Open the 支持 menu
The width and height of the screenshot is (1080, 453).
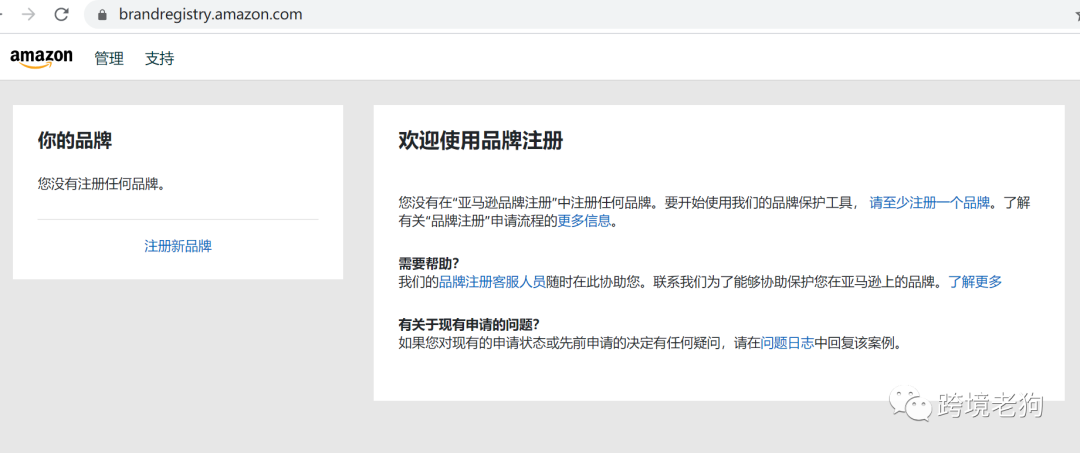tap(159, 59)
